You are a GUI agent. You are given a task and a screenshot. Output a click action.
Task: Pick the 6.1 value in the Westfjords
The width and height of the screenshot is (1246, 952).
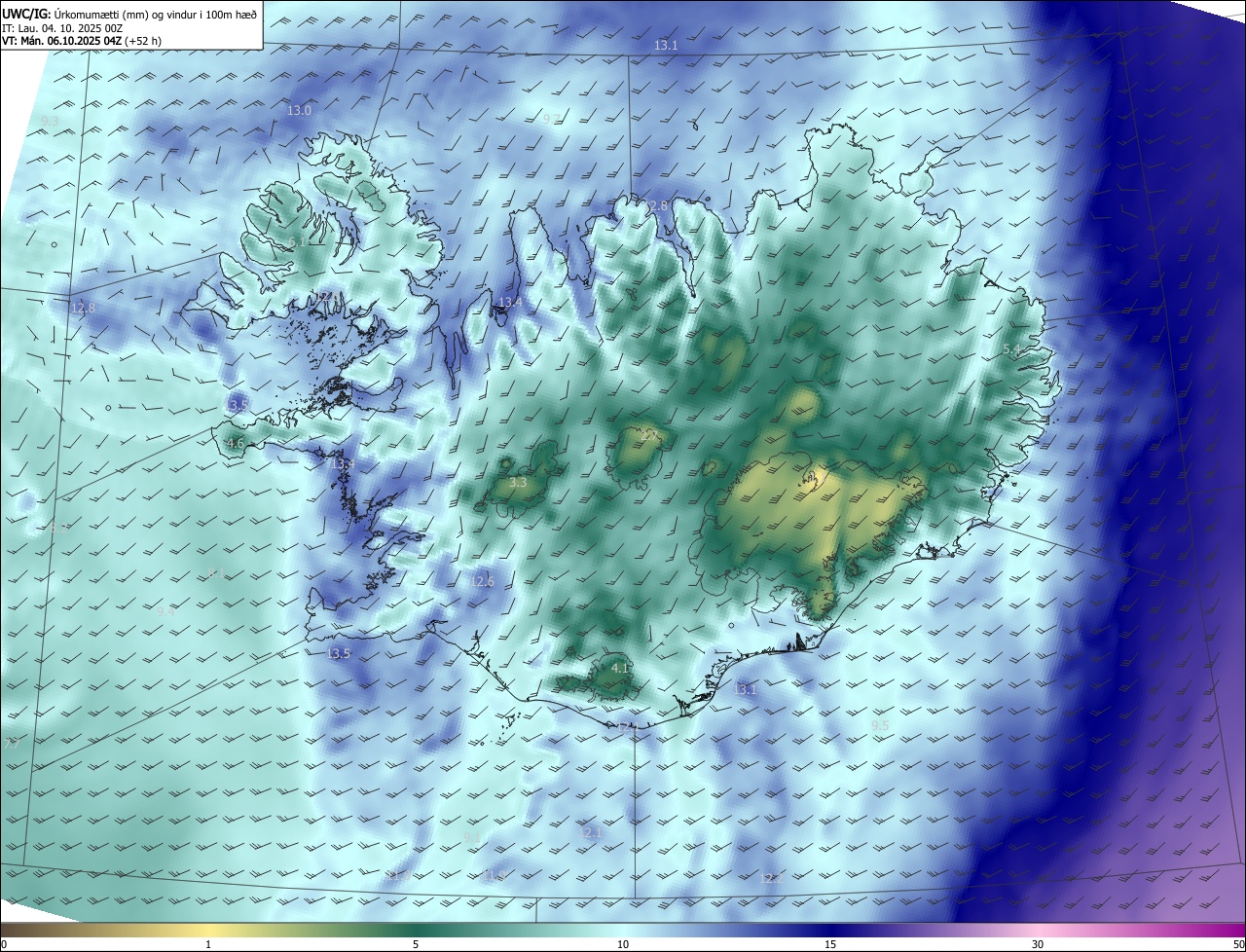coord(297,241)
